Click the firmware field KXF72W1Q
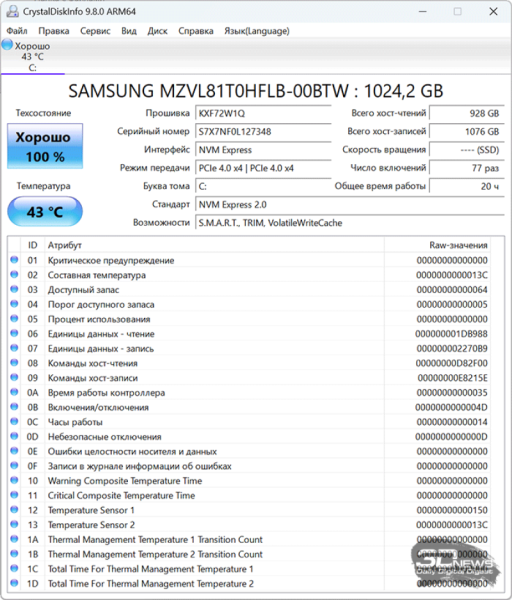This screenshot has width=512, height=600. 263,113
